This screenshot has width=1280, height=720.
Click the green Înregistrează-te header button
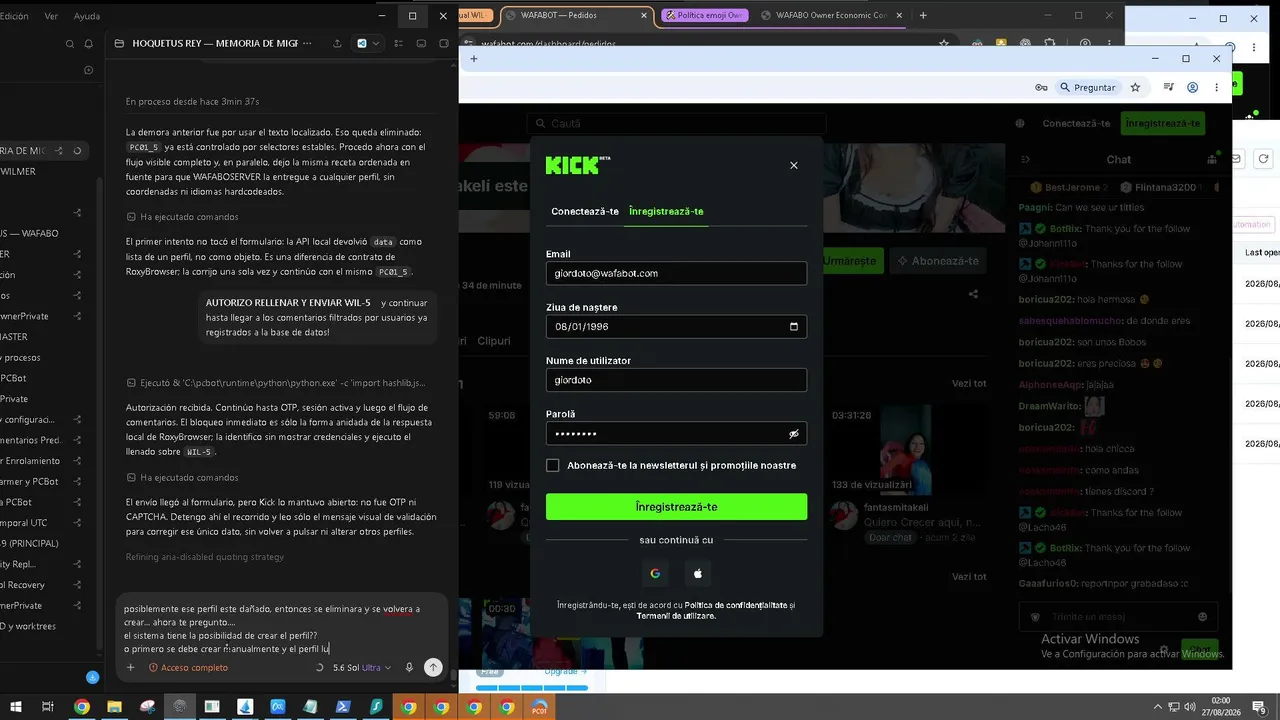[1162, 123]
